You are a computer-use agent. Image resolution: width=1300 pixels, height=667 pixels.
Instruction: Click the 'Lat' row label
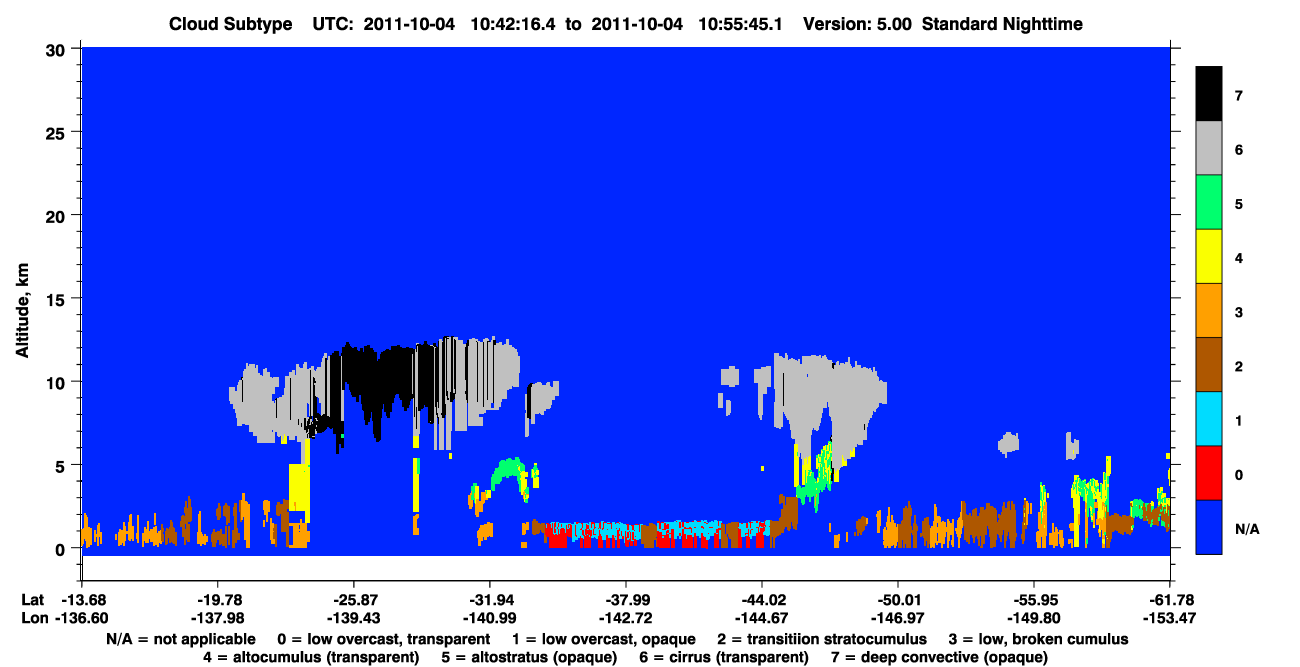pos(32,600)
